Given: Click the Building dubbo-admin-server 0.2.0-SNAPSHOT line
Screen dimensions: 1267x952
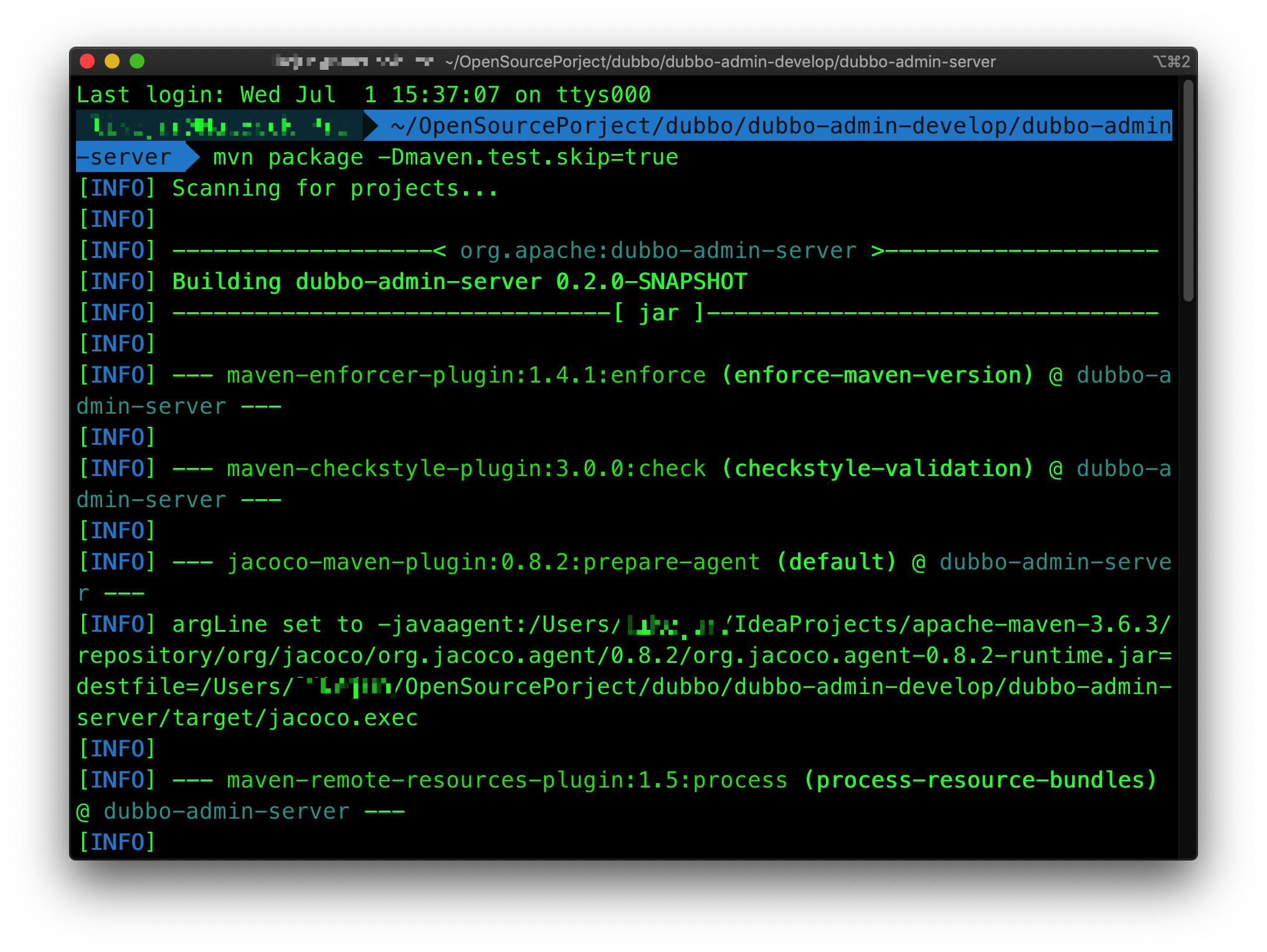Looking at the screenshot, I should 459,282.
